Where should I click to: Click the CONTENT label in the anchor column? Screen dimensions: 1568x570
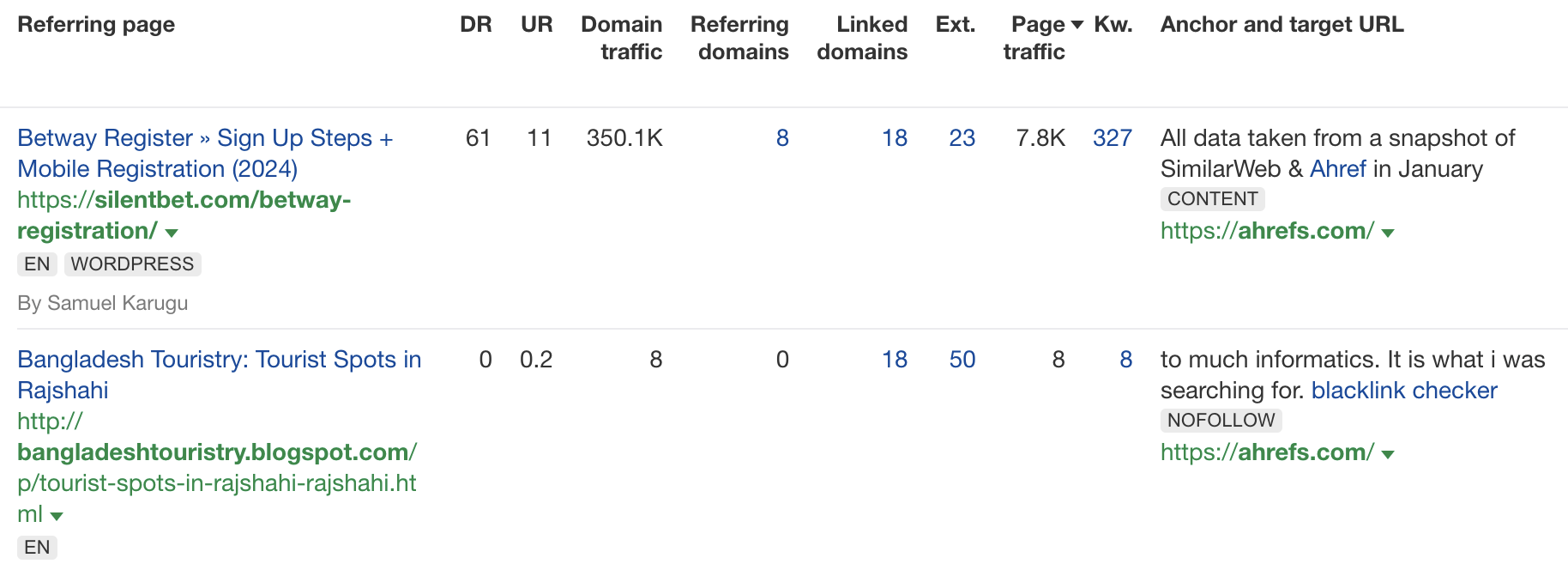tap(1212, 198)
